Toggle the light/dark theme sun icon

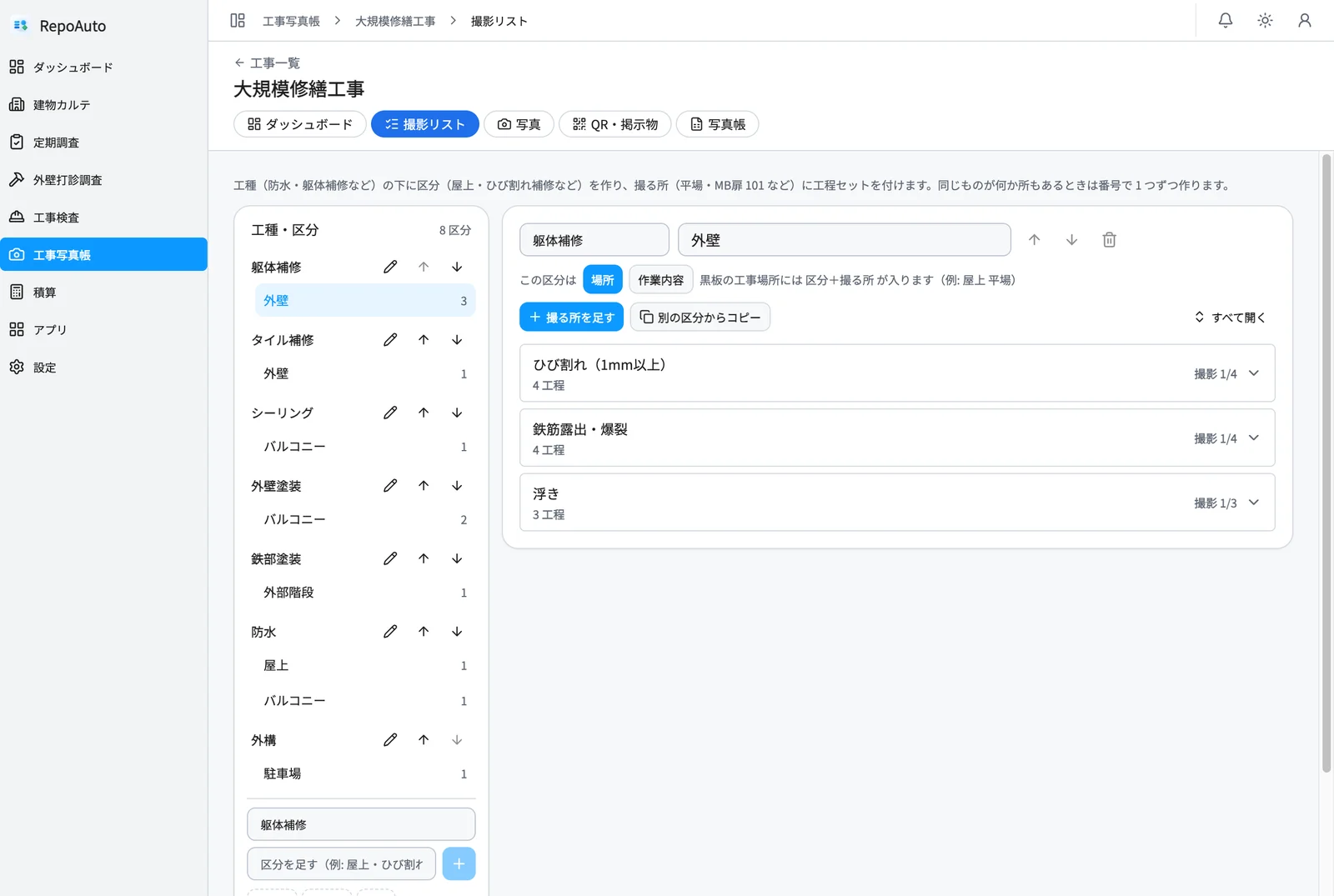1265,21
